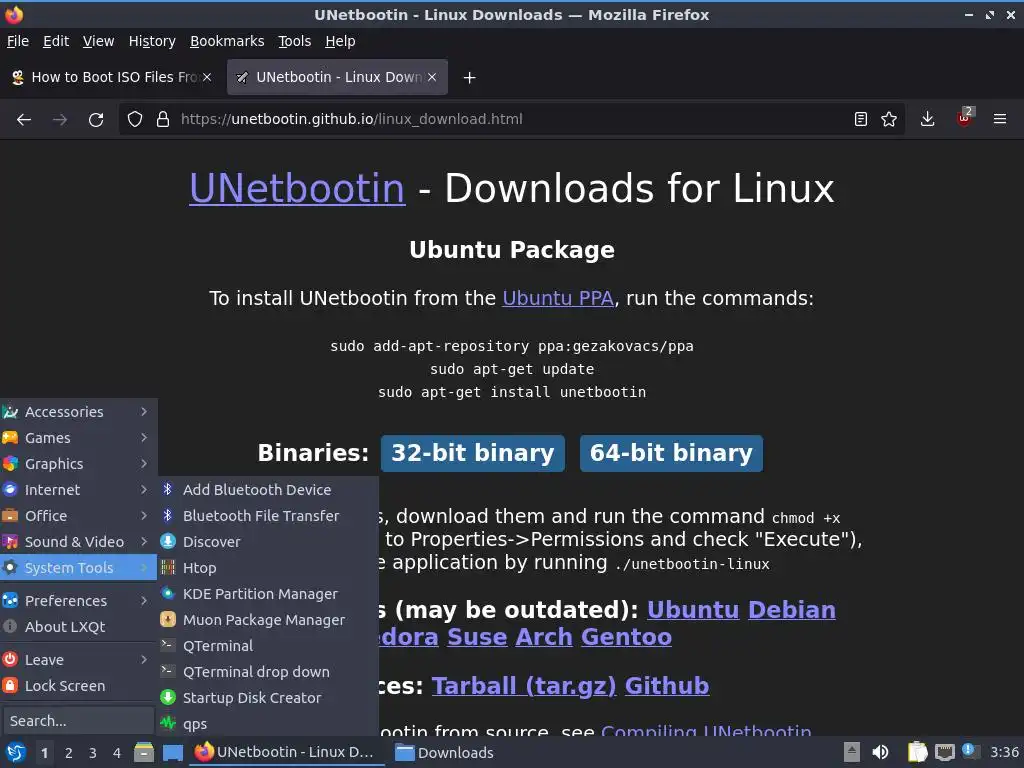Open volume control in system tray
This screenshot has height=768, width=1024.
pyautogui.click(x=880, y=752)
